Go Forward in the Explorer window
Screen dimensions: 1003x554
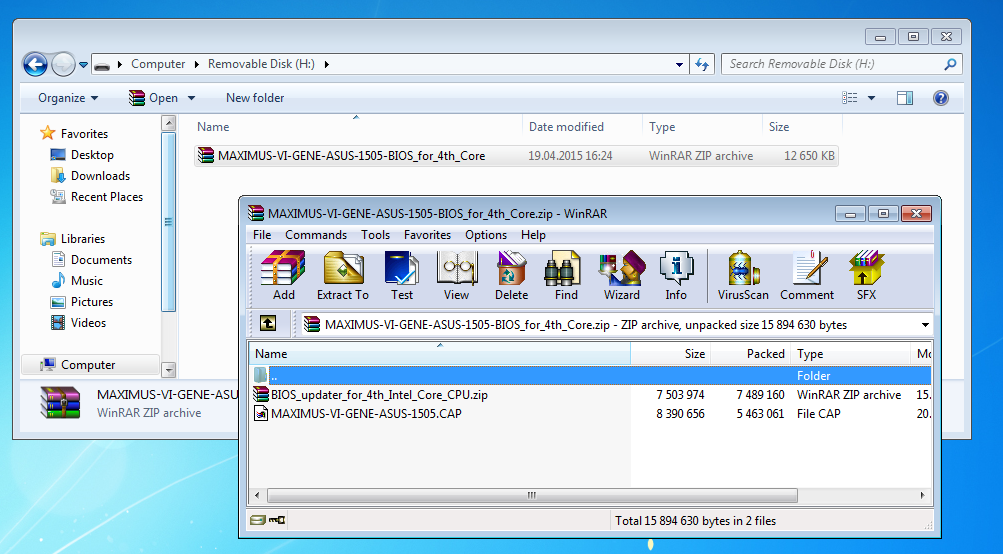(x=63, y=64)
